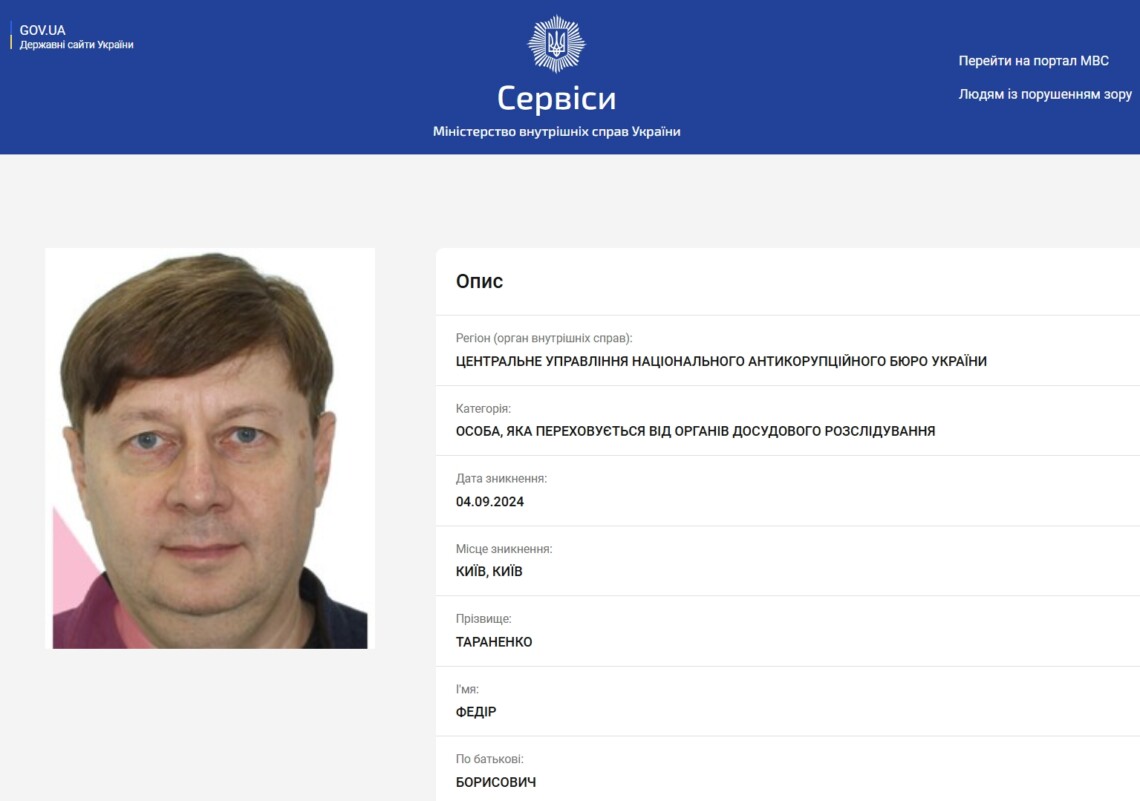The width and height of the screenshot is (1140, 801).
Task: Click the 'Опис' section heading
Action: (x=479, y=281)
